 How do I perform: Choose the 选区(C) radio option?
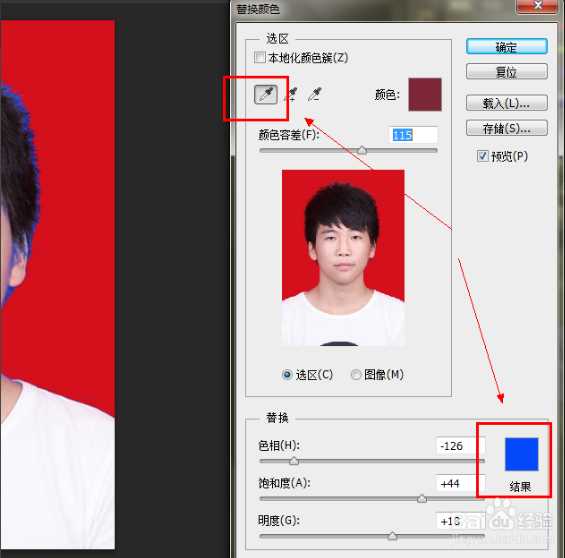(x=287, y=375)
